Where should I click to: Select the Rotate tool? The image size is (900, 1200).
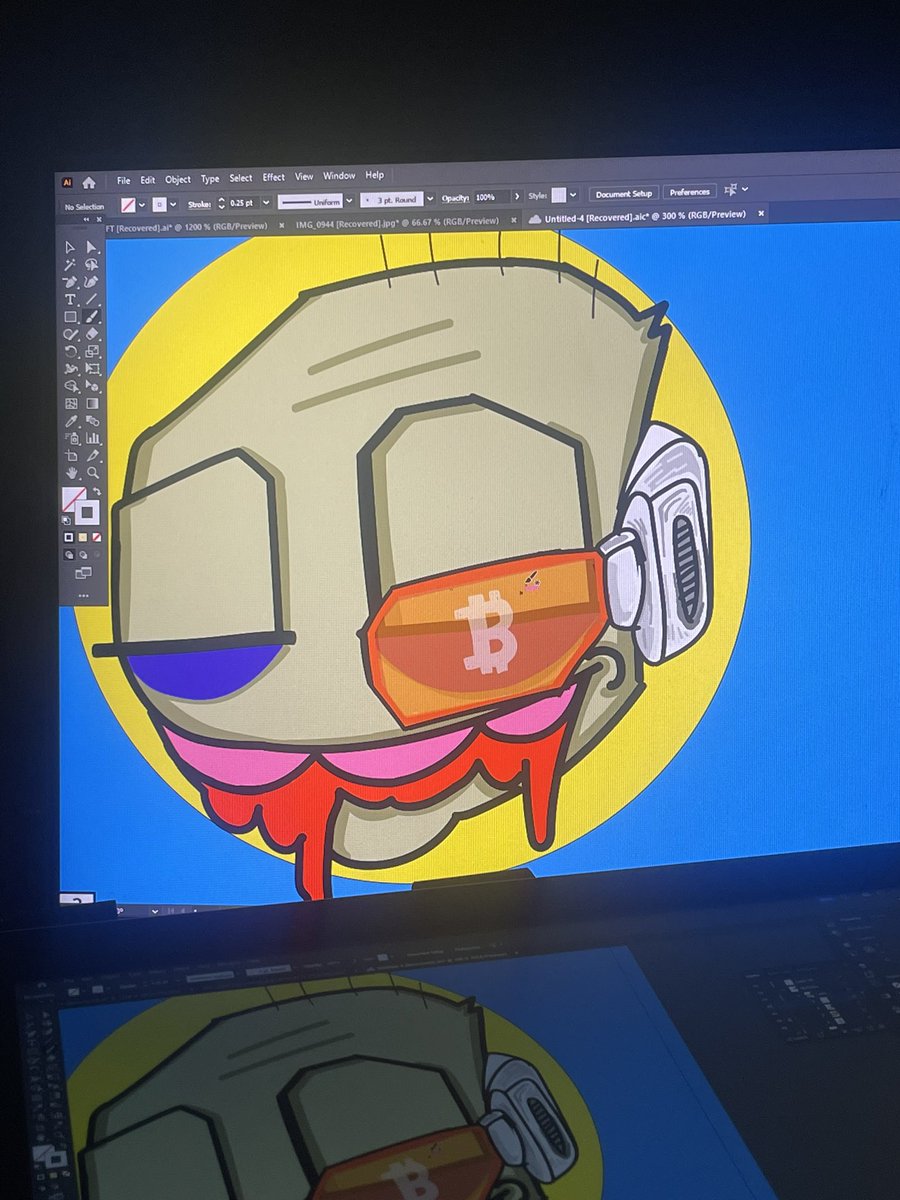[71, 351]
